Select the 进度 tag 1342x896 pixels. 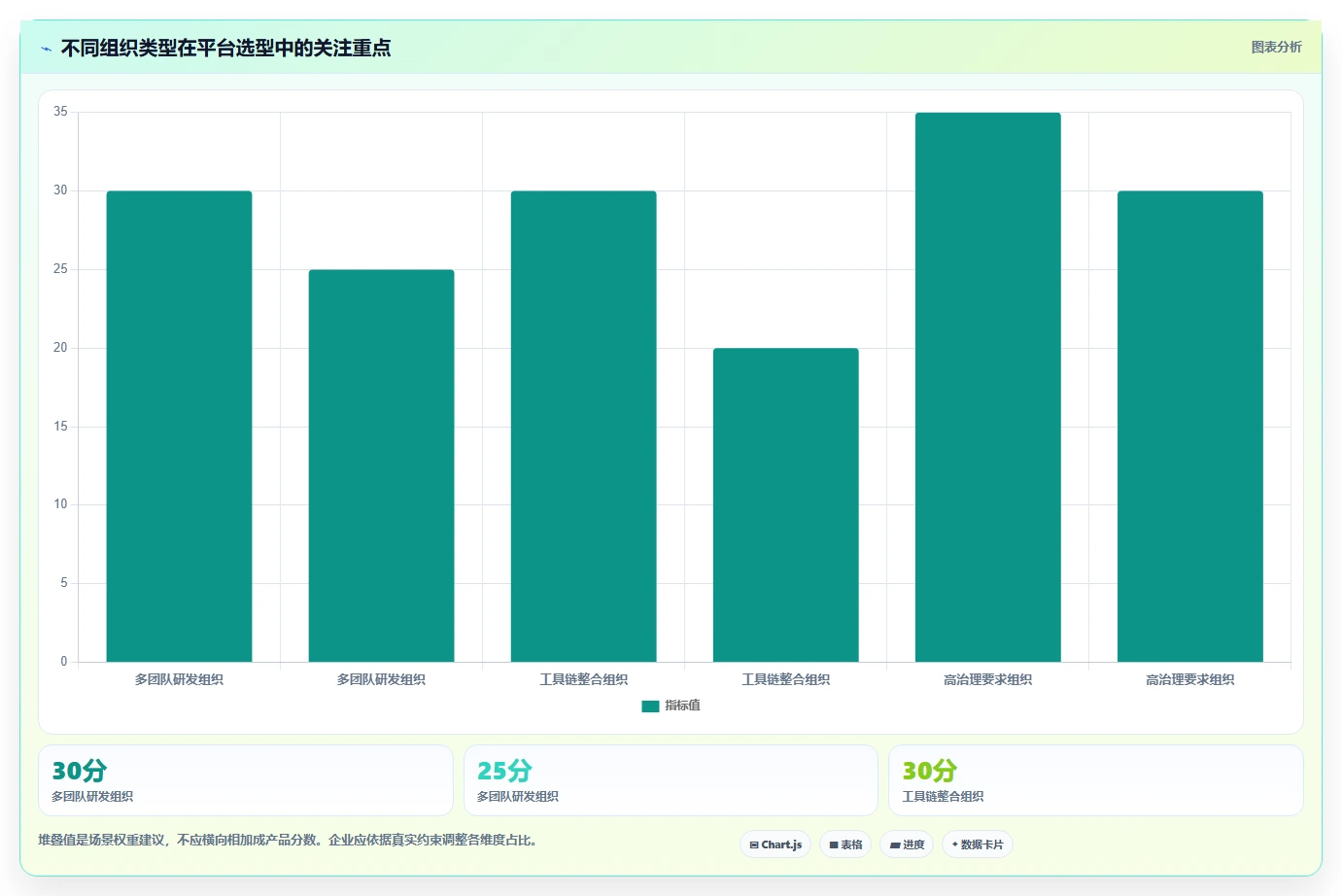[907, 844]
